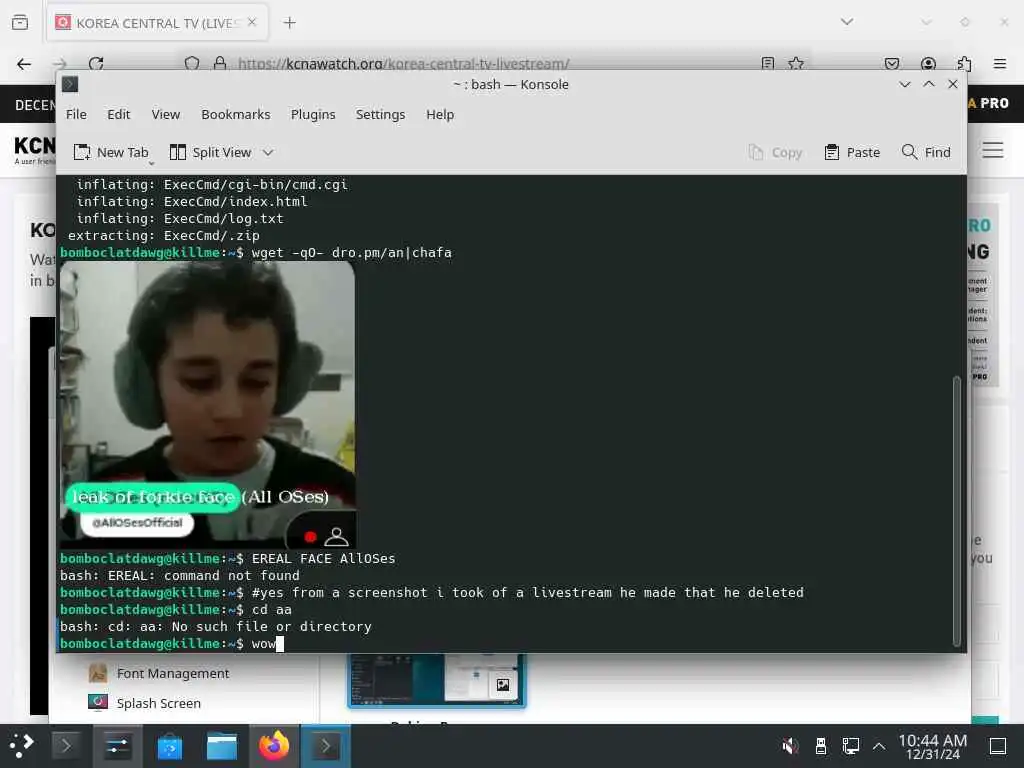Viewport: 1024px width, 768px height.
Task: Open the Firefox list all tabs chevron
Action: pyautogui.click(x=846, y=22)
